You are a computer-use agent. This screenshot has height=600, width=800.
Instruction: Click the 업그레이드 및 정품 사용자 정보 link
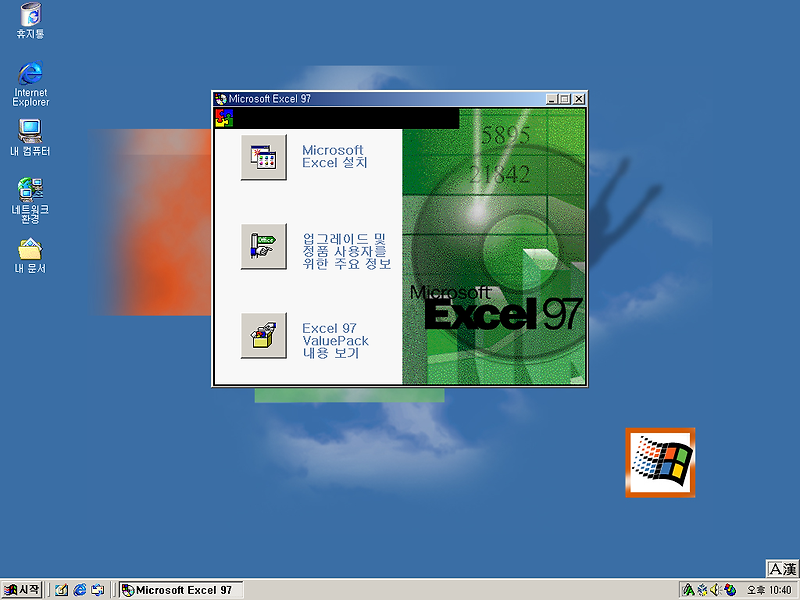345,248
